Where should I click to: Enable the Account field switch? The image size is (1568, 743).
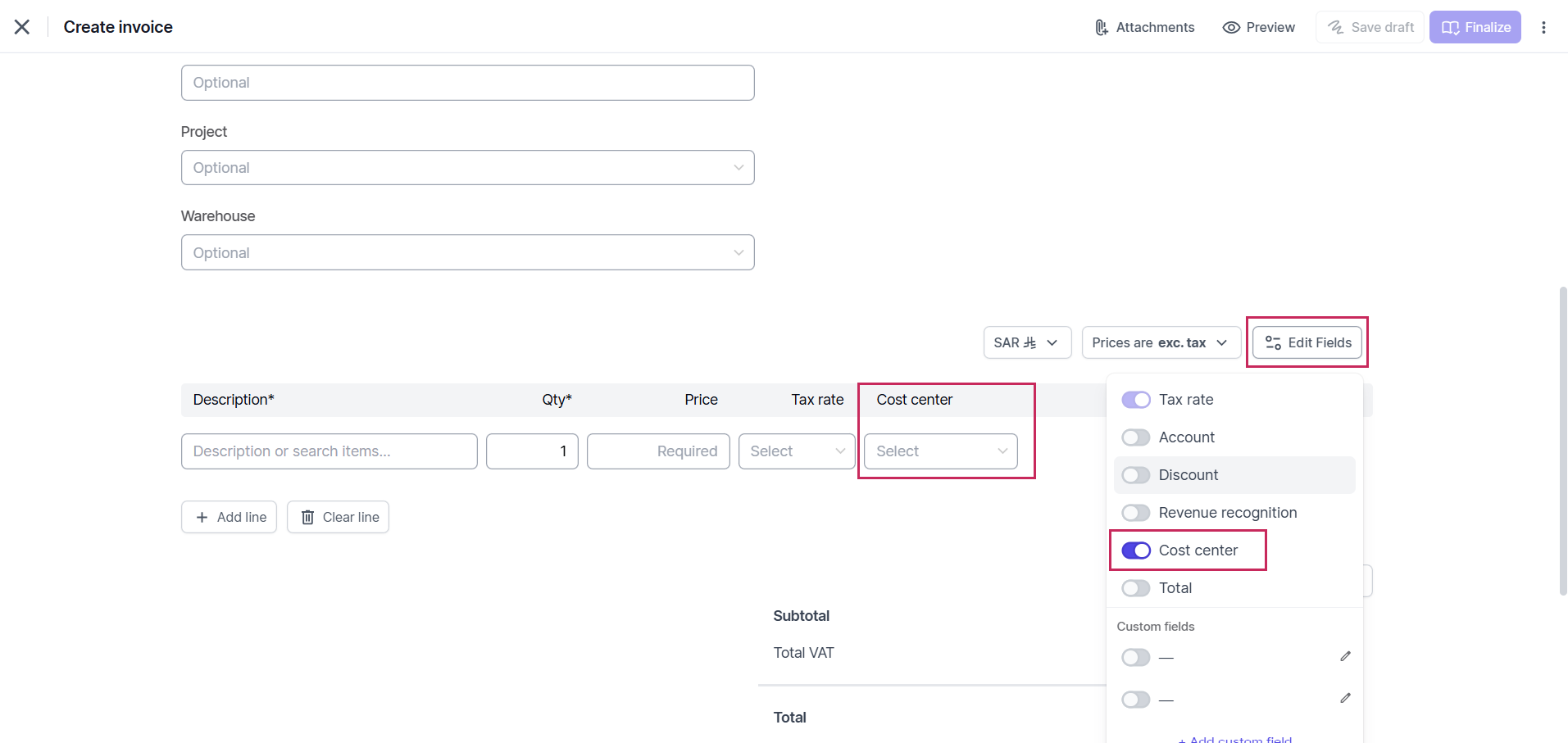[1136, 437]
